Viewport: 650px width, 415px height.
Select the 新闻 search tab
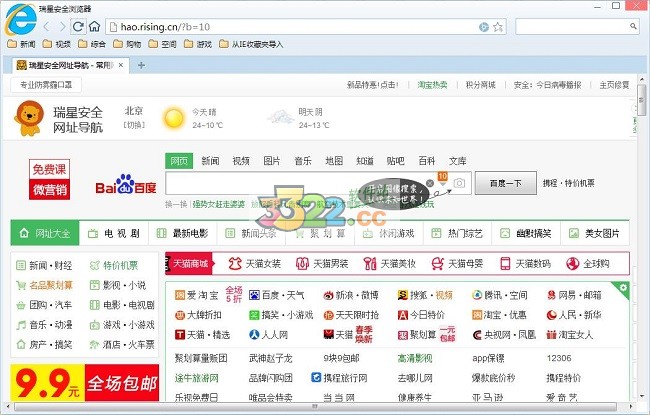point(210,161)
